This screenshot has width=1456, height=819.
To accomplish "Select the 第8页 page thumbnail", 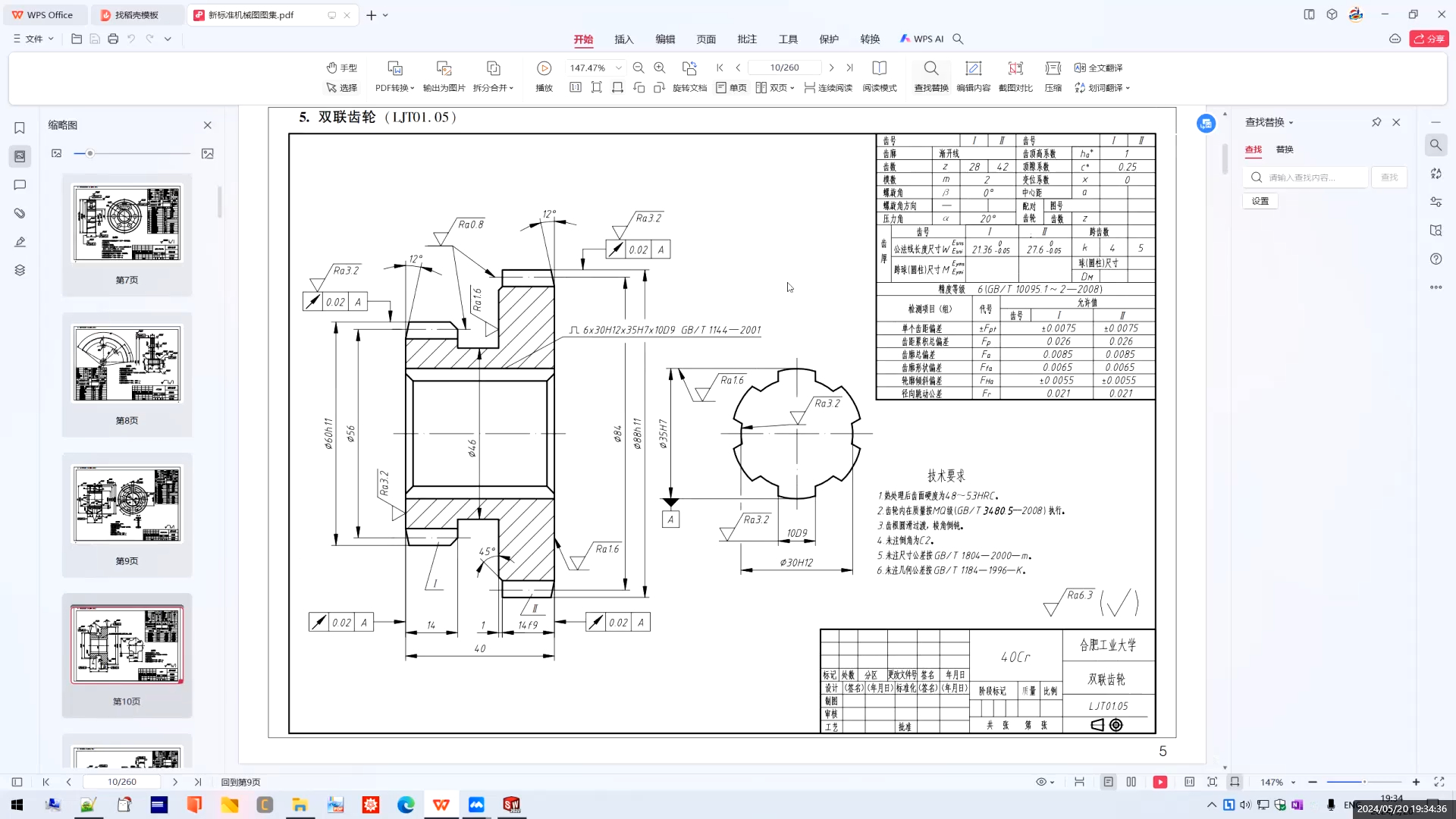I will click(127, 364).
